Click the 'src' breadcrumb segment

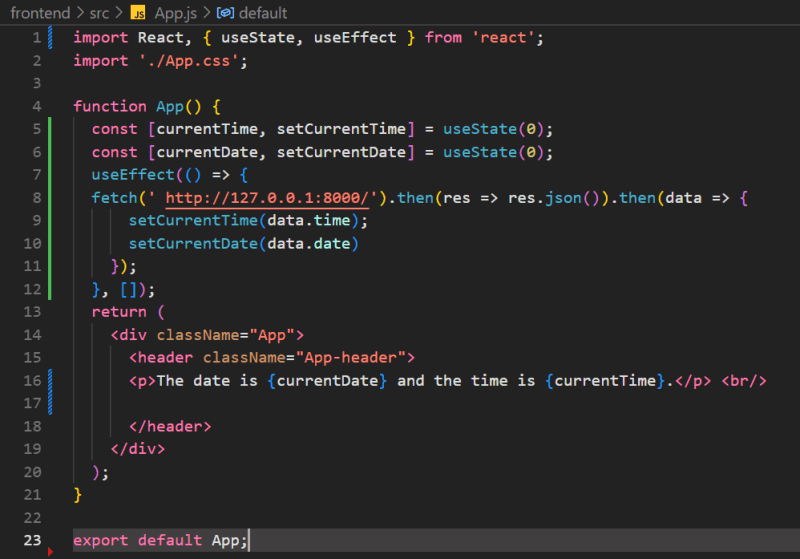click(x=99, y=13)
